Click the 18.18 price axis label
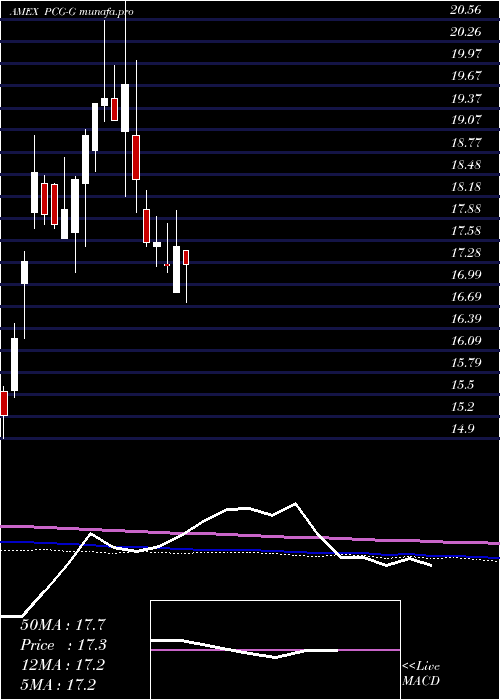The width and height of the screenshot is (500, 700). point(466,186)
